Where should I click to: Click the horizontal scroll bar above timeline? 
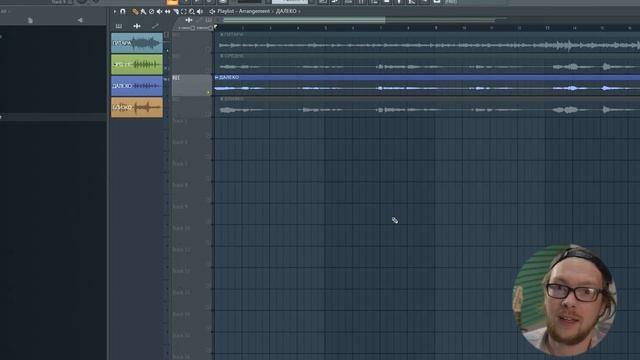[x=304, y=20]
